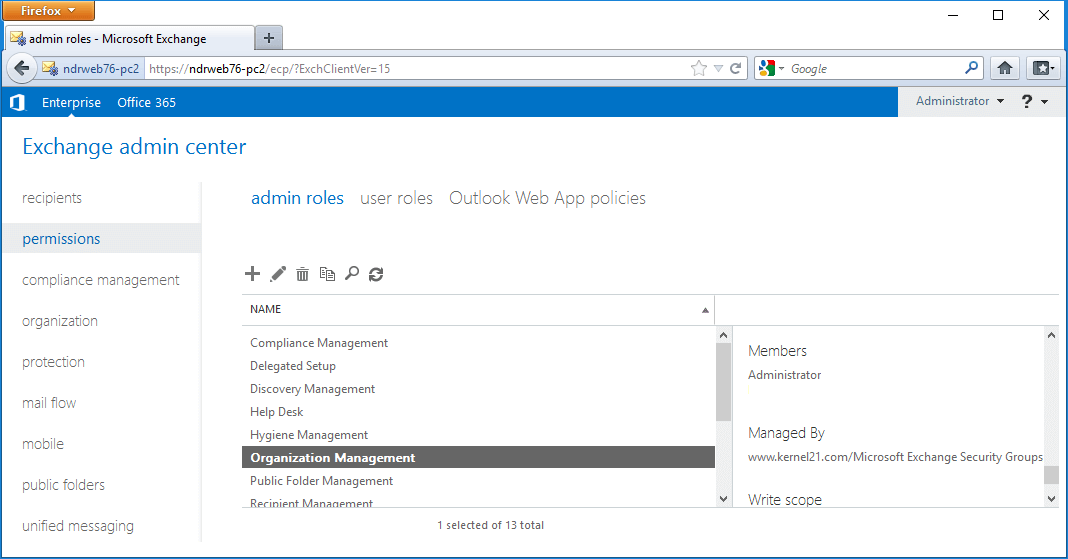Go to permissions in left navigation

pyautogui.click(x=61, y=239)
